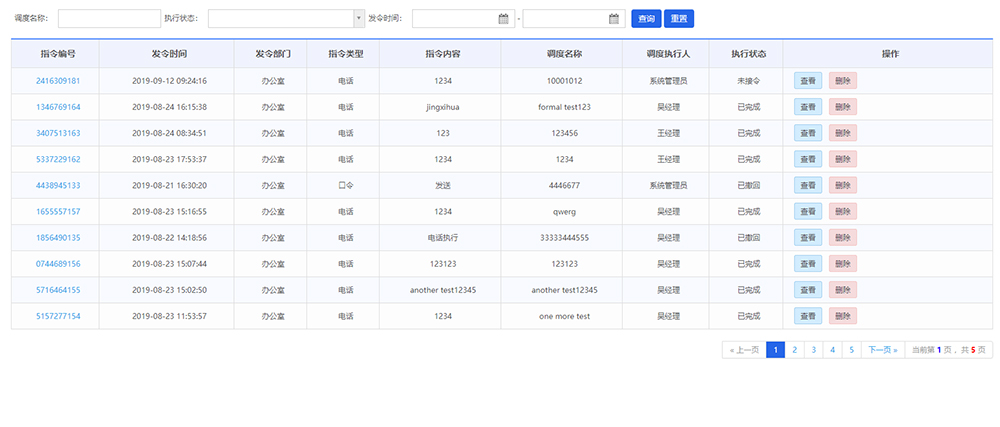The image size is (1000, 427).
Task: View details of row 1346769164
Action: (x=807, y=107)
